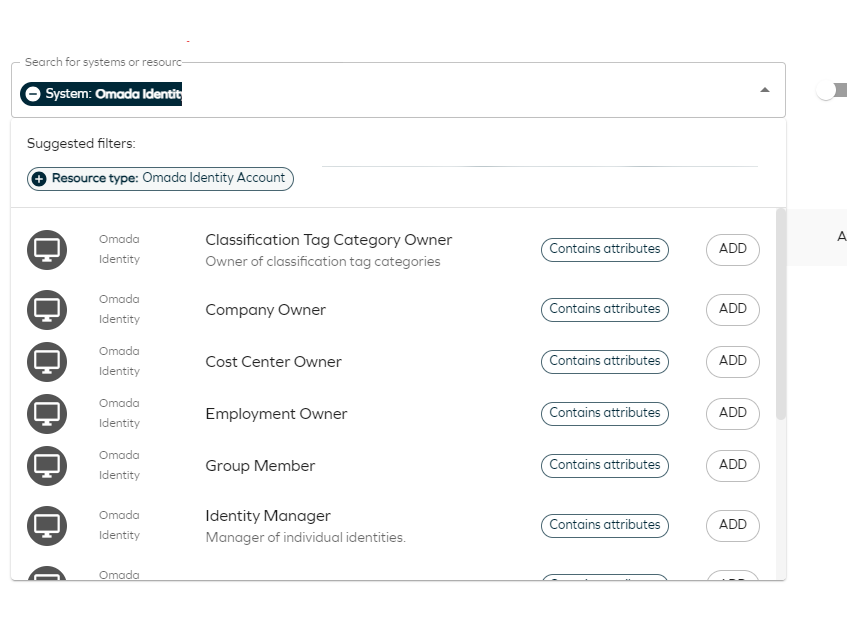Click the 'Owner of classification tag categories' description
Viewport: 847px width, 641px height.
pyautogui.click(x=322, y=262)
